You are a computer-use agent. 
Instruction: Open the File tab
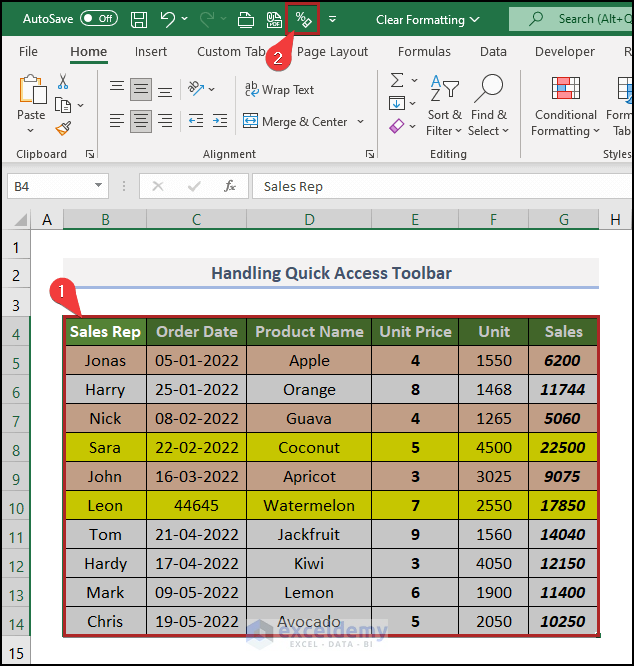28,52
